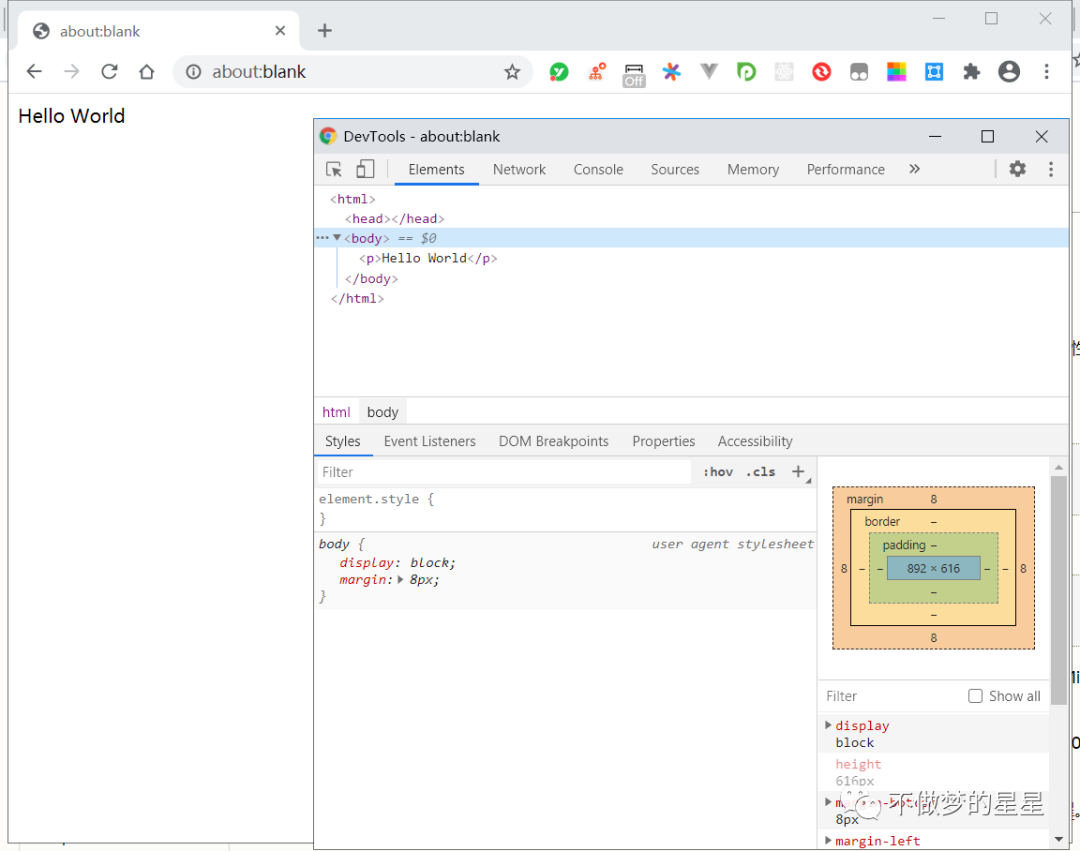Switch to the Network tab

tap(519, 169)
